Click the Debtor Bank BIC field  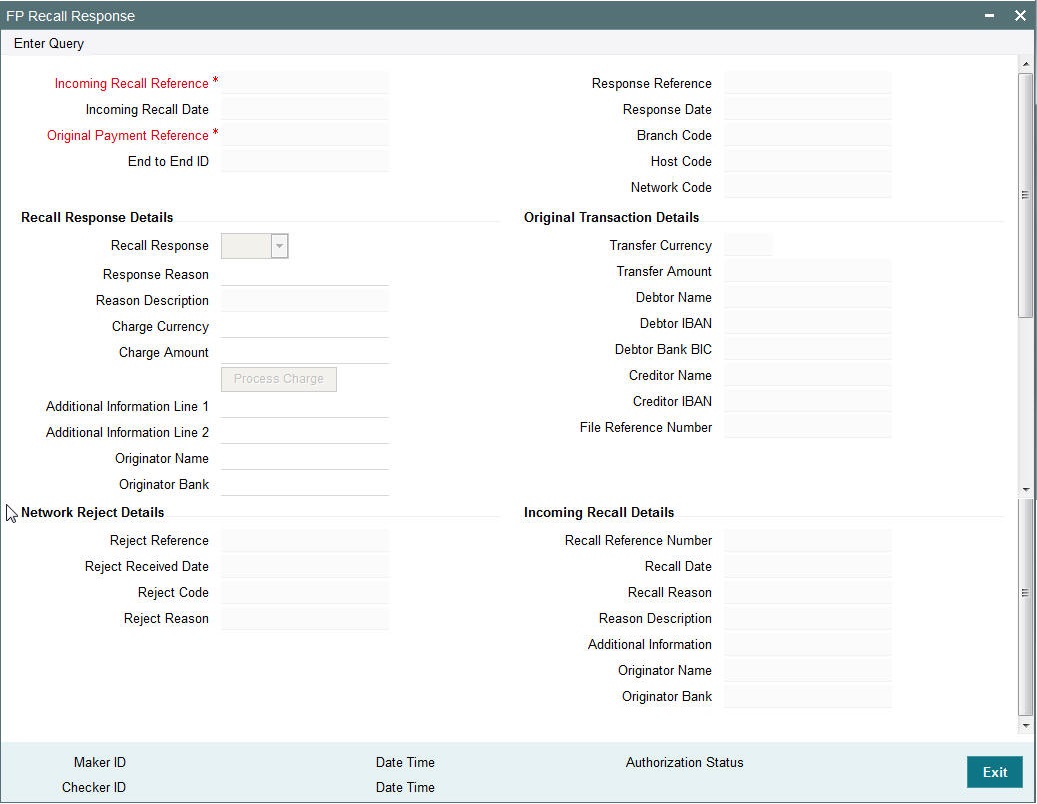pos(808,349)
